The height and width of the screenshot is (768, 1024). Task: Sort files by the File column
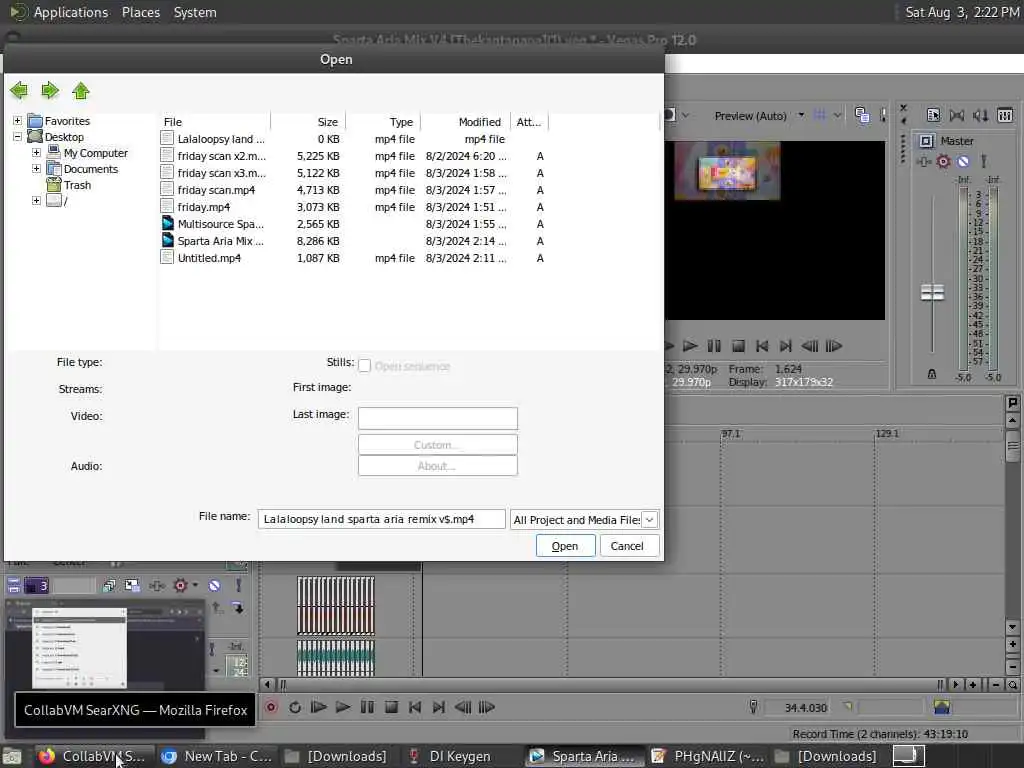(215, 122)
